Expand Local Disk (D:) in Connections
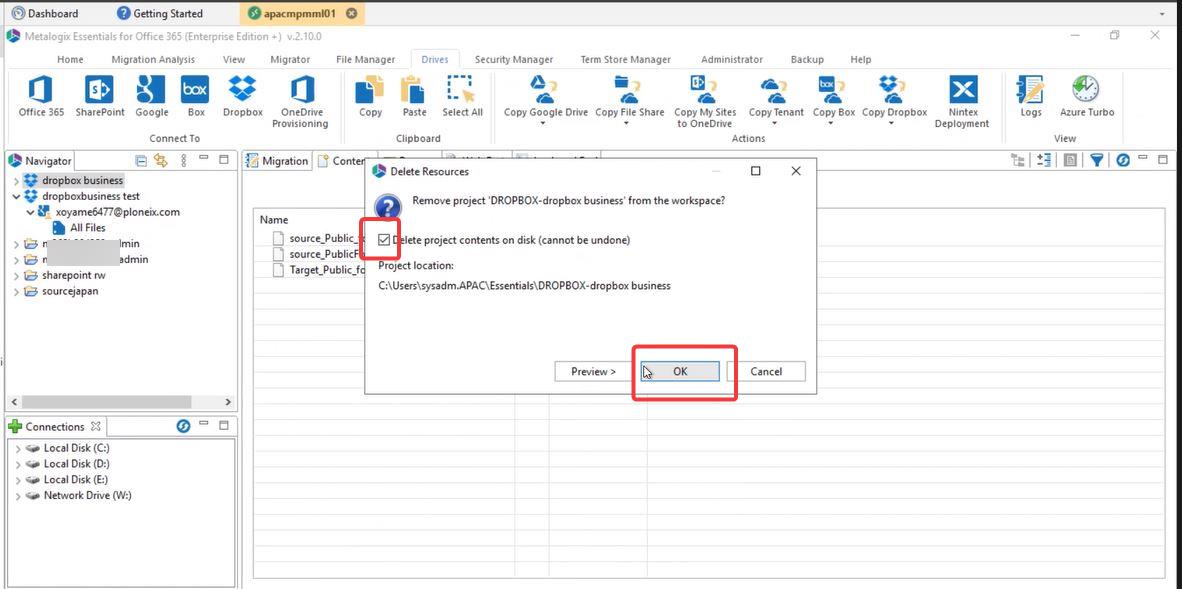Screen dimensions: 1182x589 point(17,464)
